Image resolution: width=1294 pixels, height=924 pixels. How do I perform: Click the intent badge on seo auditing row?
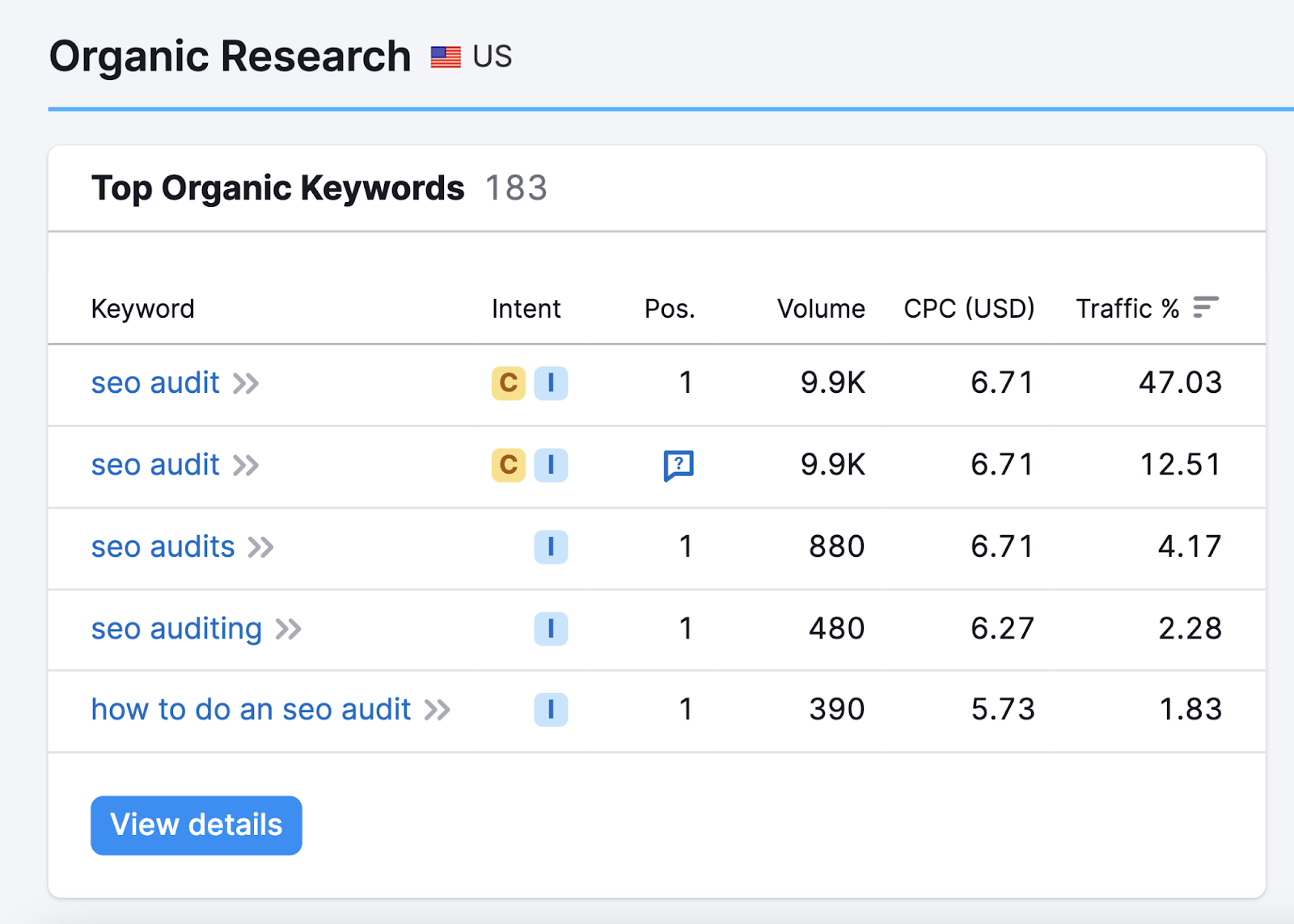[x=551, y=629]
